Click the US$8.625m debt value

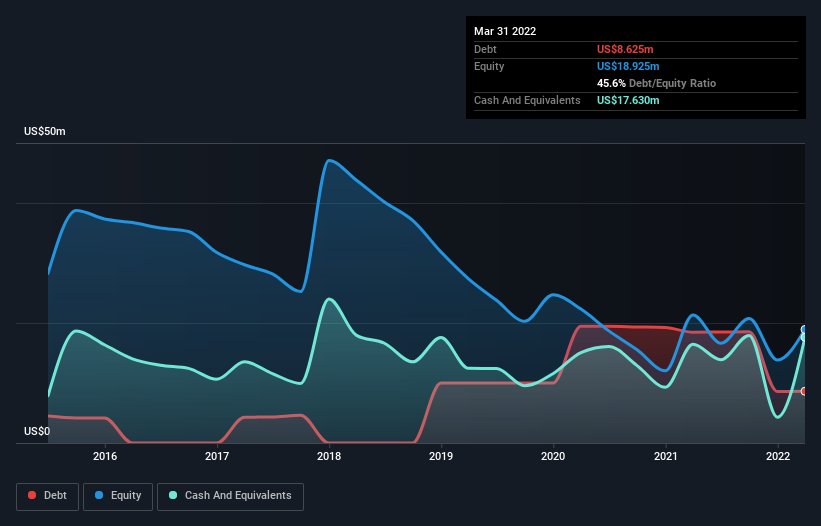(x=625, y=49)
